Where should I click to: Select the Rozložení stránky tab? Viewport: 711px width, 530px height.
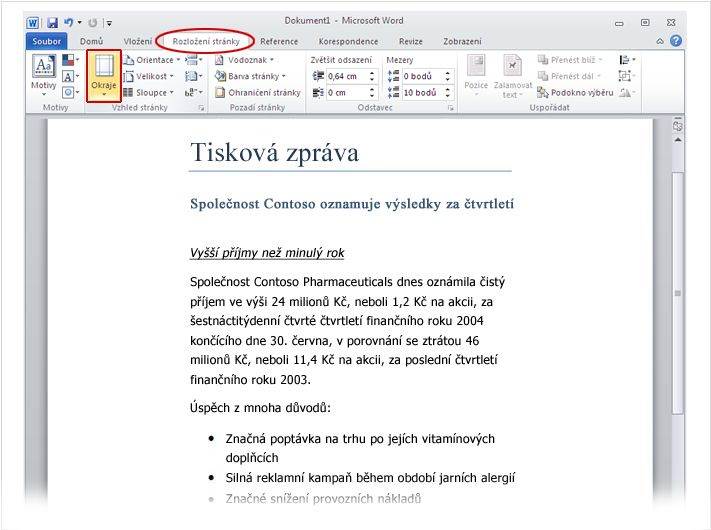coord(205,41)
